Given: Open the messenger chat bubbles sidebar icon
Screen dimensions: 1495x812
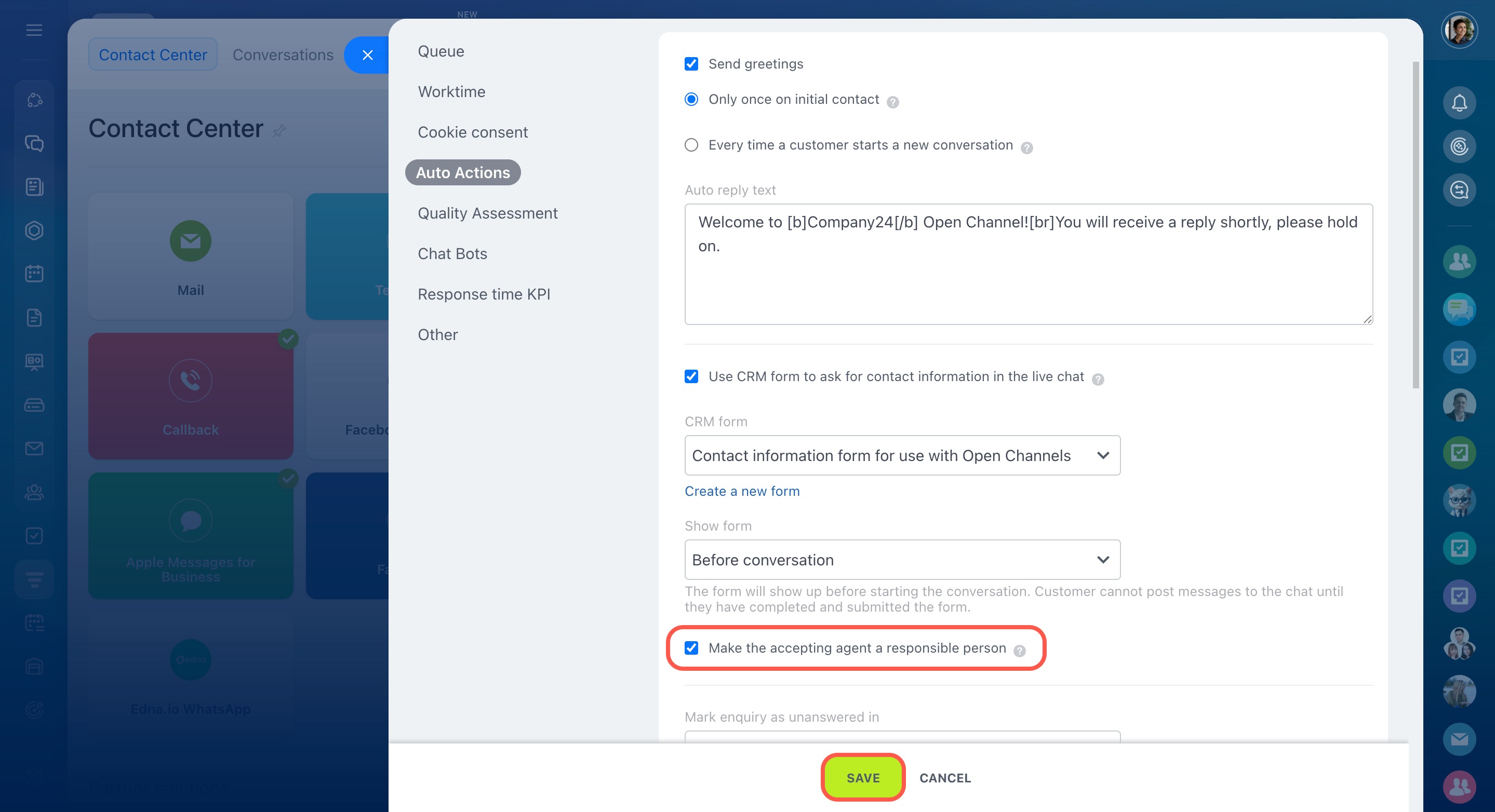Looking at the screenshot, I should (x=34, y=143).
